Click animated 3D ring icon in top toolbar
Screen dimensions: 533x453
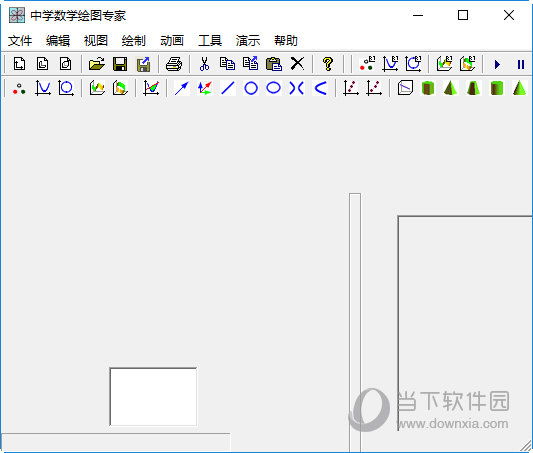point(467,64)
